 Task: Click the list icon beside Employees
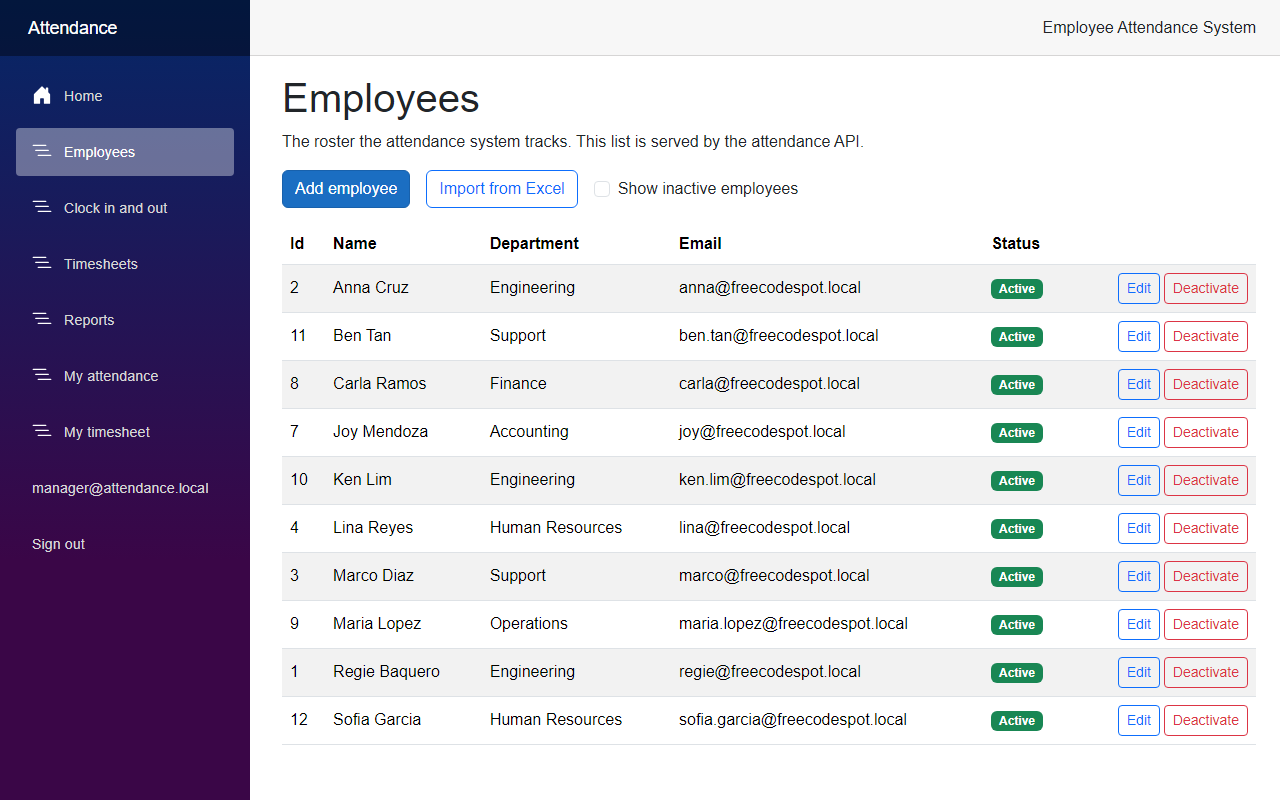coord(42,151)
